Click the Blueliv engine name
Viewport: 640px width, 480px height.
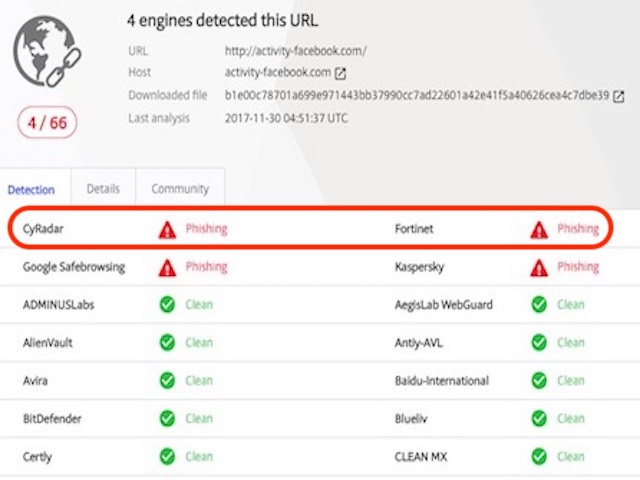pyautogui.click(x=411, y=418)
